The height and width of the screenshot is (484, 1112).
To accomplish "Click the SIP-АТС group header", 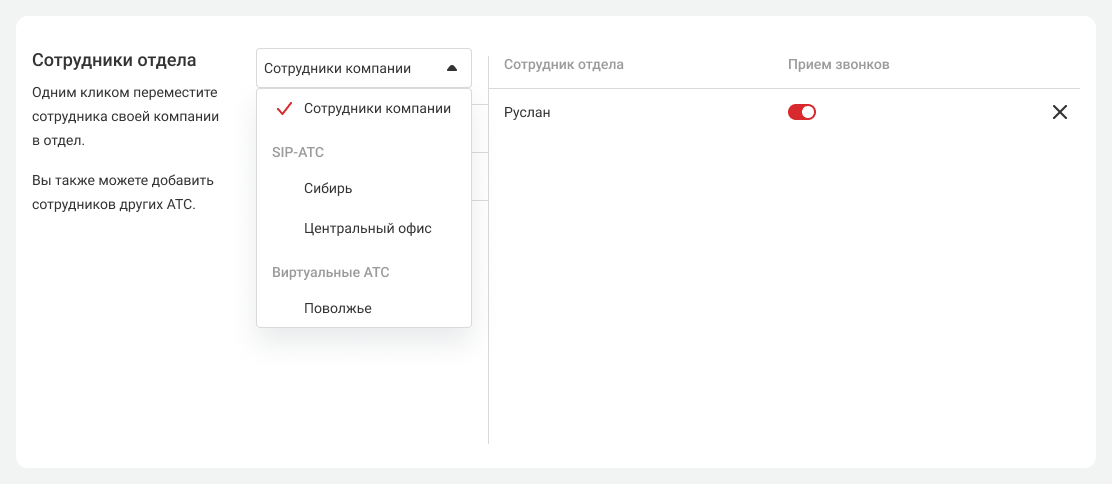I will point(298,152).
